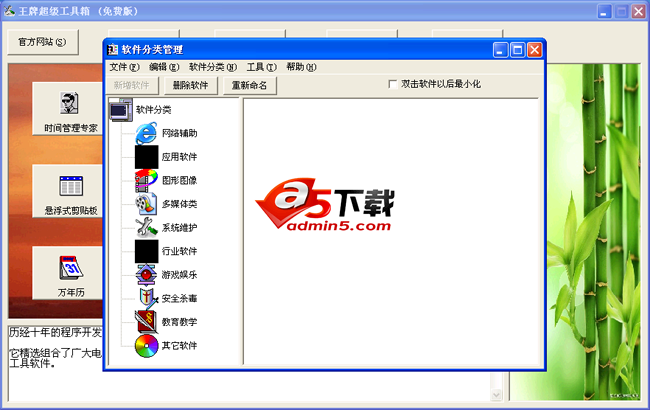Viewport: 650px width, 410px height.
Task: Select 安全杀毒 category label
Action: (179, 298)
